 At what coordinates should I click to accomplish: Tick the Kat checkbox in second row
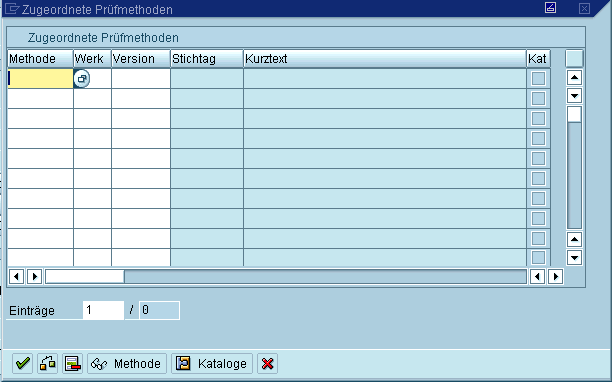(538, 98)
